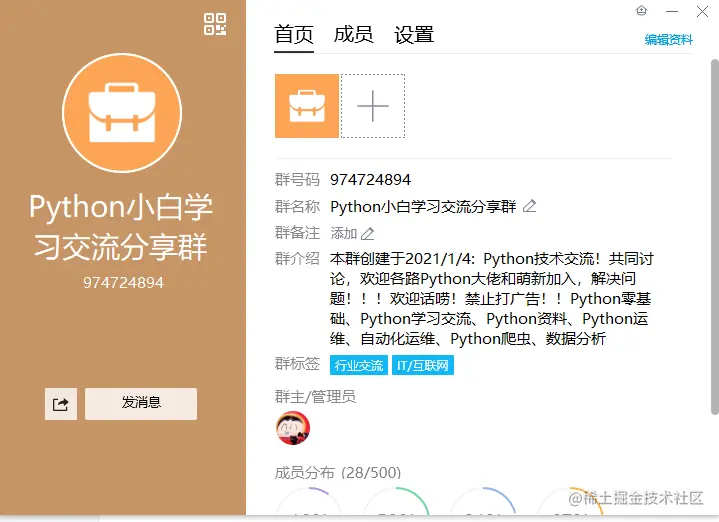Click the group number under the sidebar title

pyautogui.click(x=123, y=283)
